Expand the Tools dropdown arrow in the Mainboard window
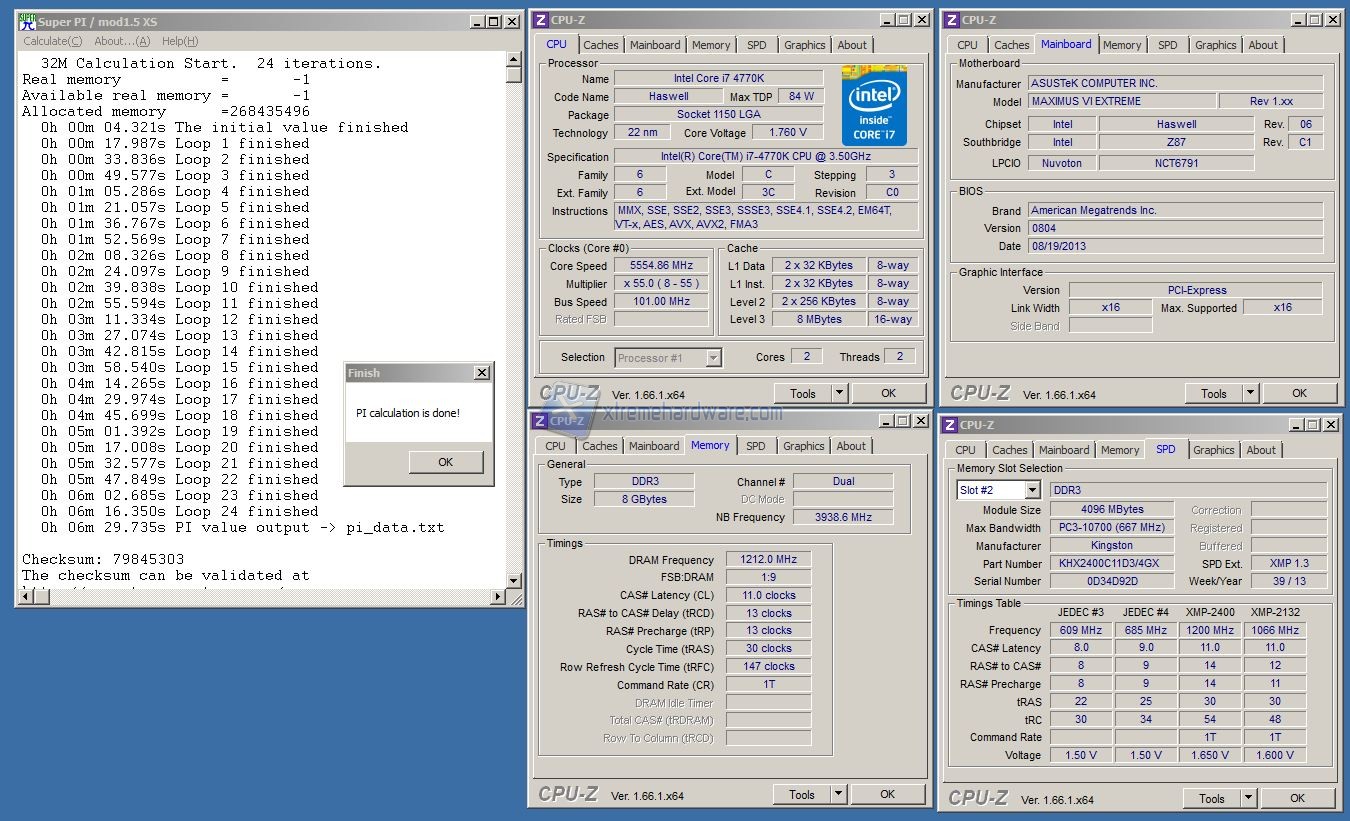 (x=1249, y=393)
